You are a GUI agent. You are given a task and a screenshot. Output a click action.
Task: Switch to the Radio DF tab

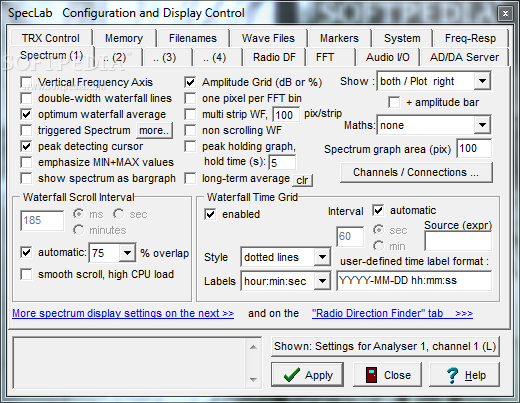click(x=274, y=57)
